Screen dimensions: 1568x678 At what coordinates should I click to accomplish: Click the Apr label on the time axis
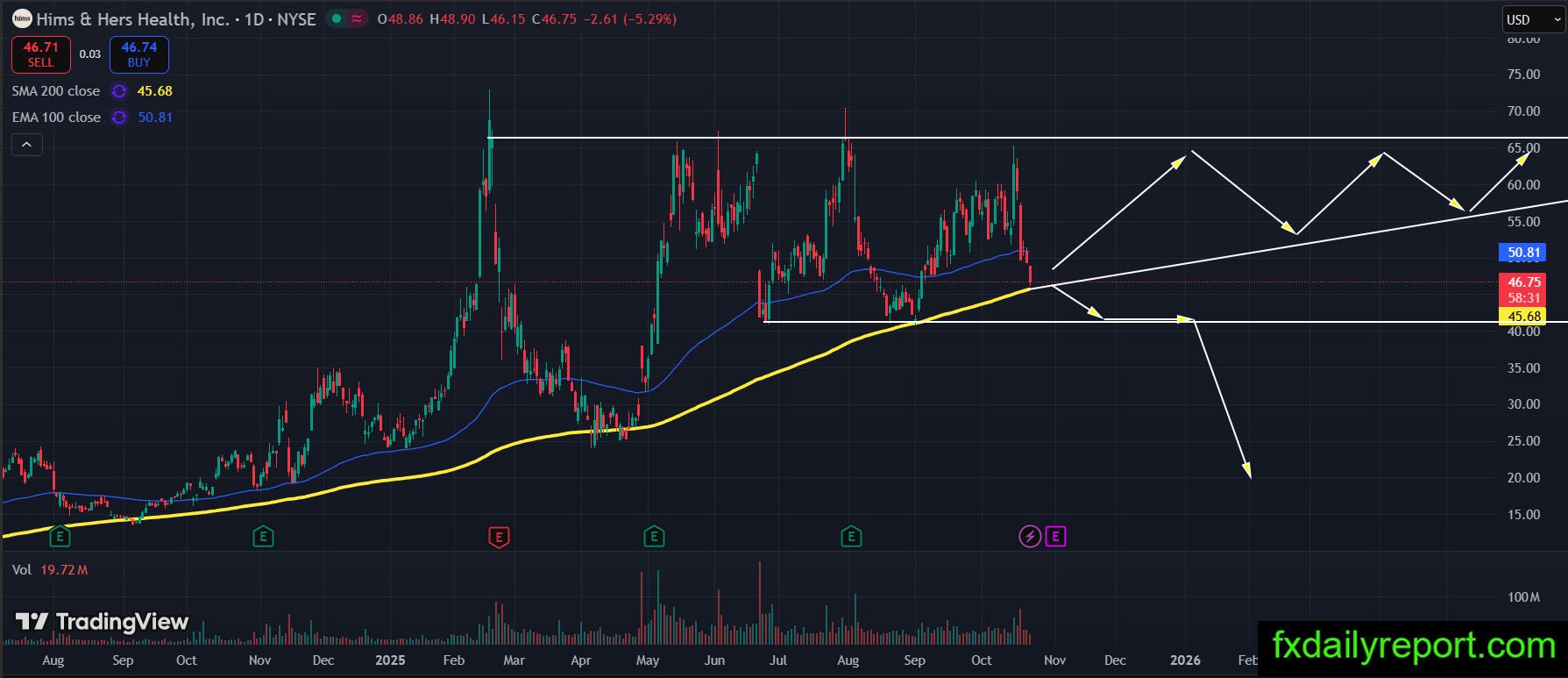pyautogui.click(x=580, y=660)
